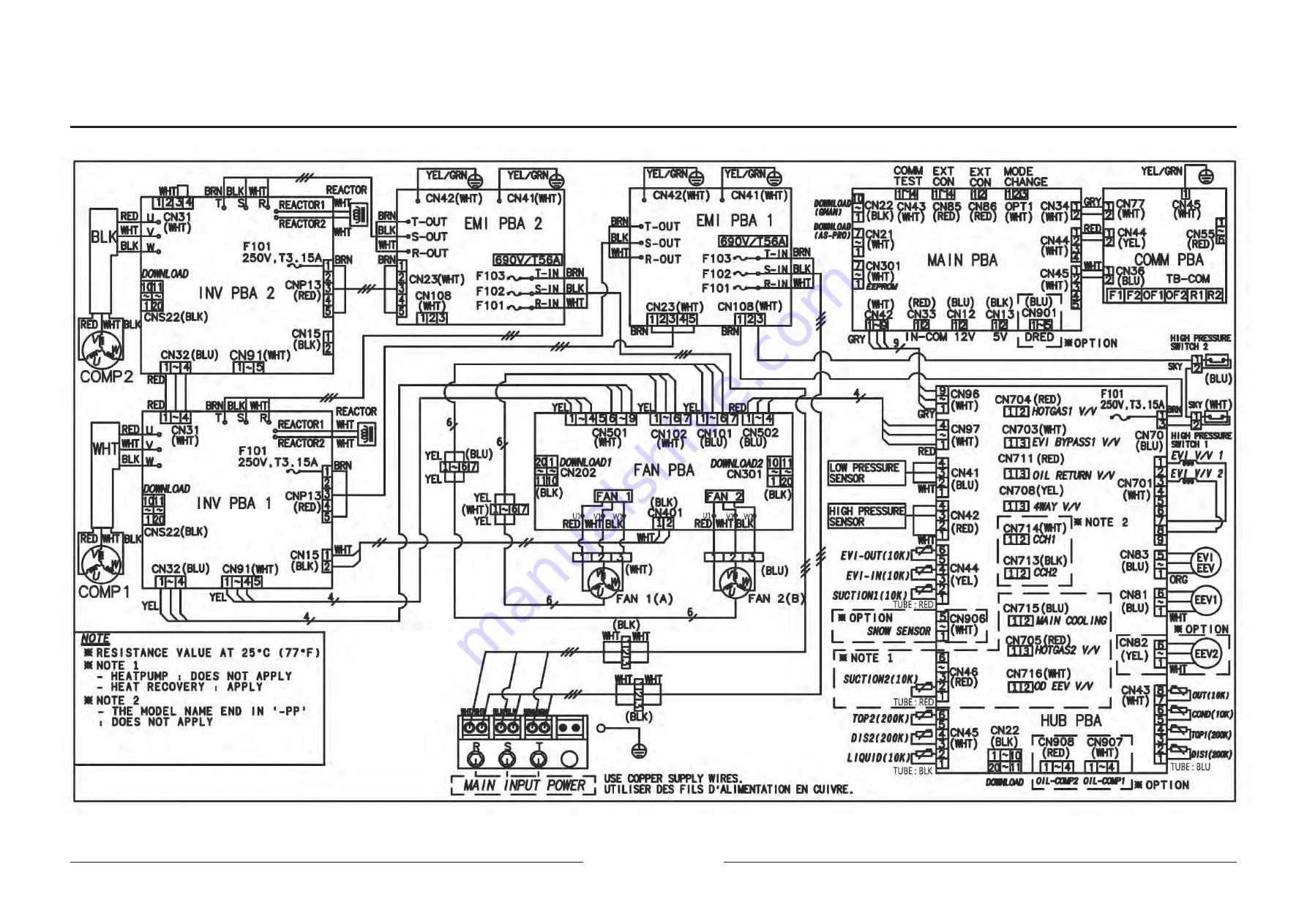Click the EMI PBA 1 label
The height and width of the screenshot is (924, 1307).
pos(734,220)
